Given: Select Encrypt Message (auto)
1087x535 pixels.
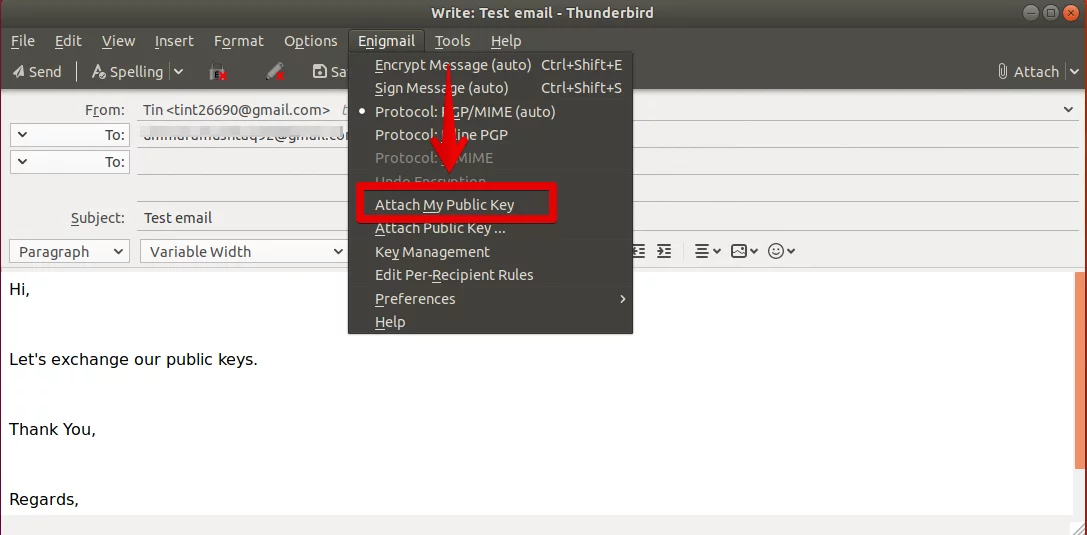Looking at the screenshot, I should [x=490, y=65].
